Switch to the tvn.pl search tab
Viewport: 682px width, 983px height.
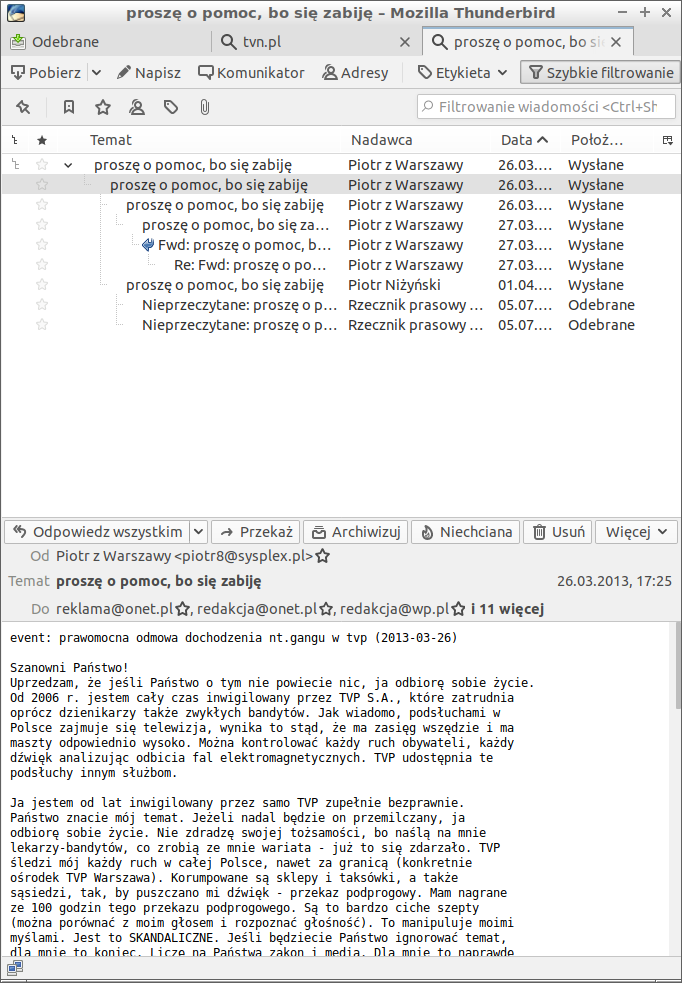(x=315, y=42)
